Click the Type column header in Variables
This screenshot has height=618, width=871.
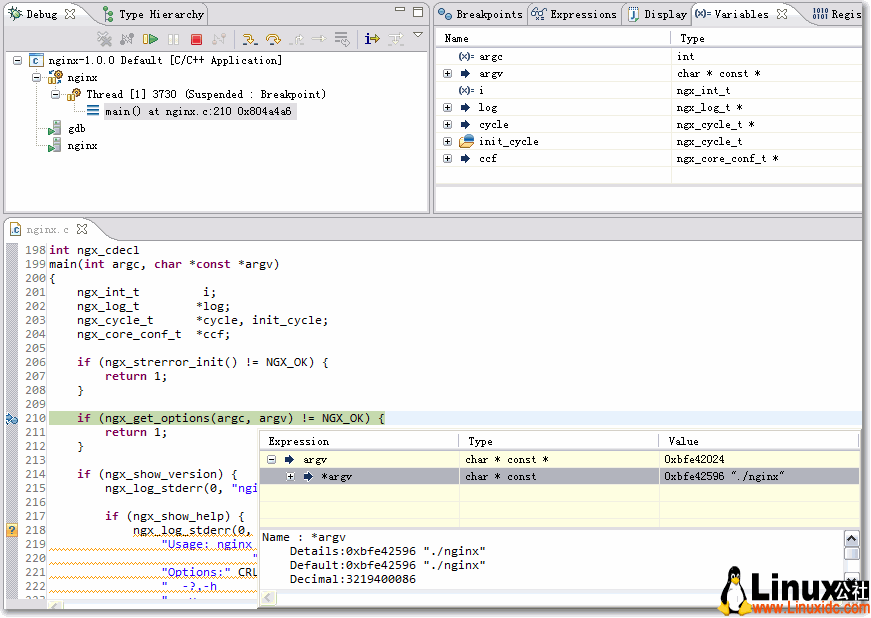pos(692,38)
